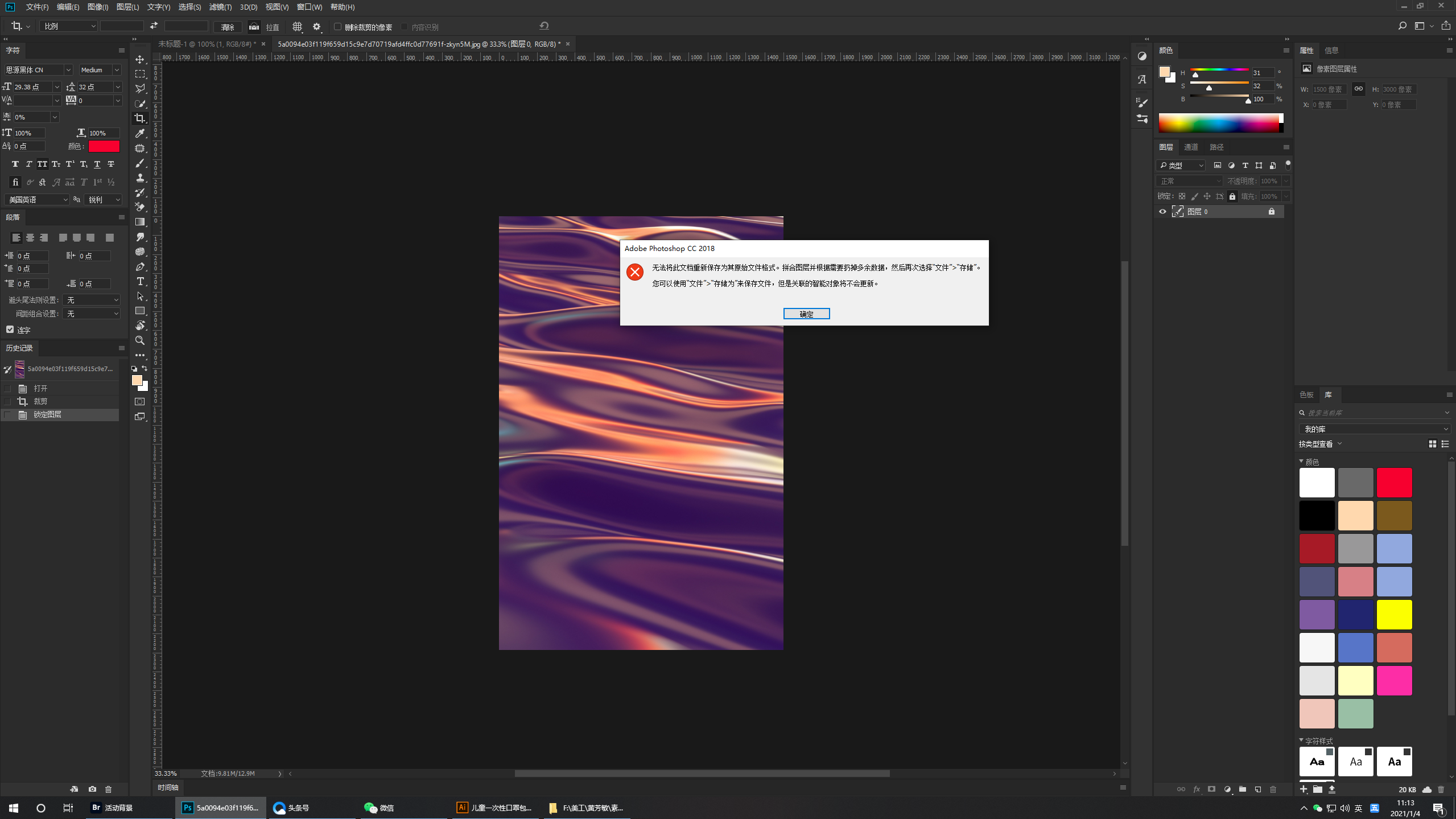1456x819 pixels.
Task: Select the Hand tool
Action: [x=140, y=326]
